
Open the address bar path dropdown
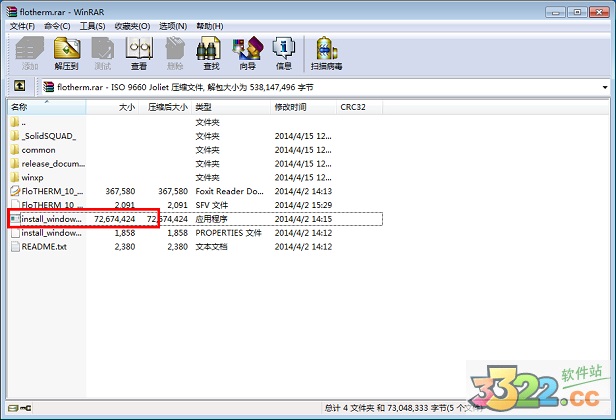(605, 87)
